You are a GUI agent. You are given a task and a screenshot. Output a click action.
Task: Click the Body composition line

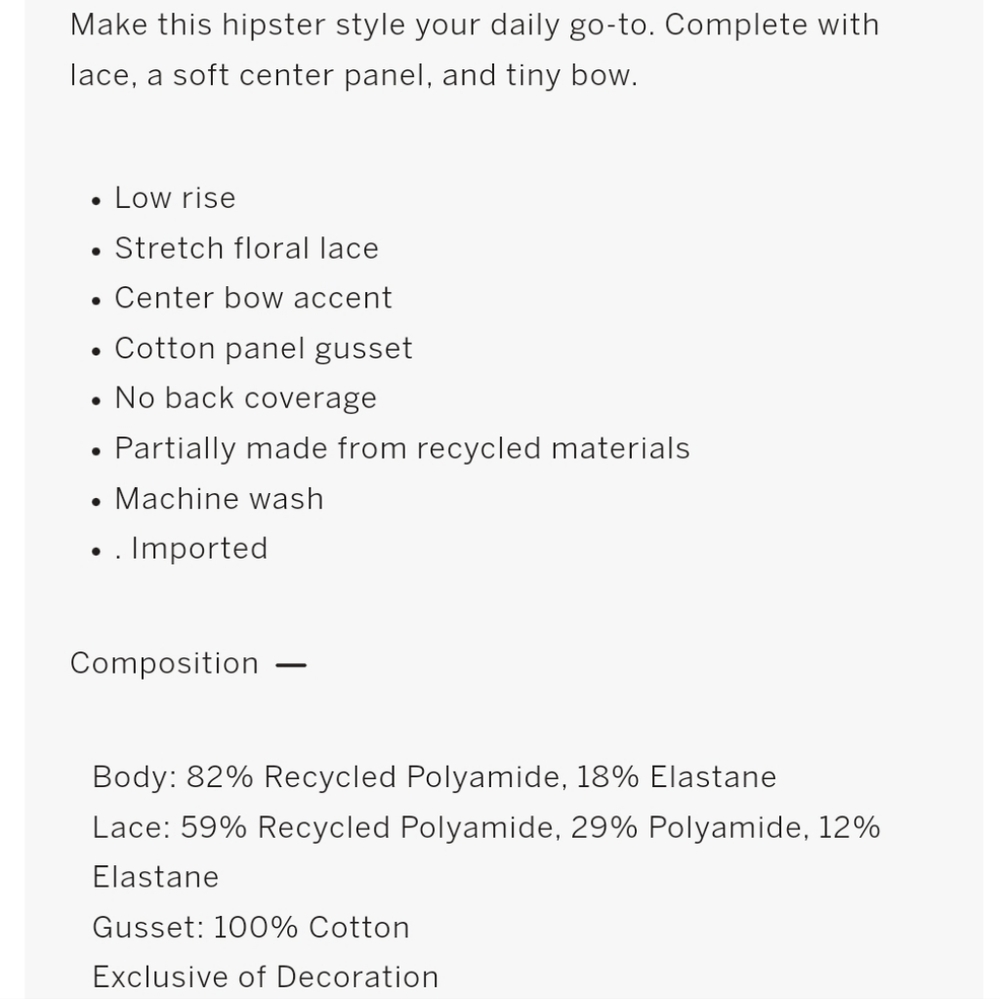tap(434, 778)
